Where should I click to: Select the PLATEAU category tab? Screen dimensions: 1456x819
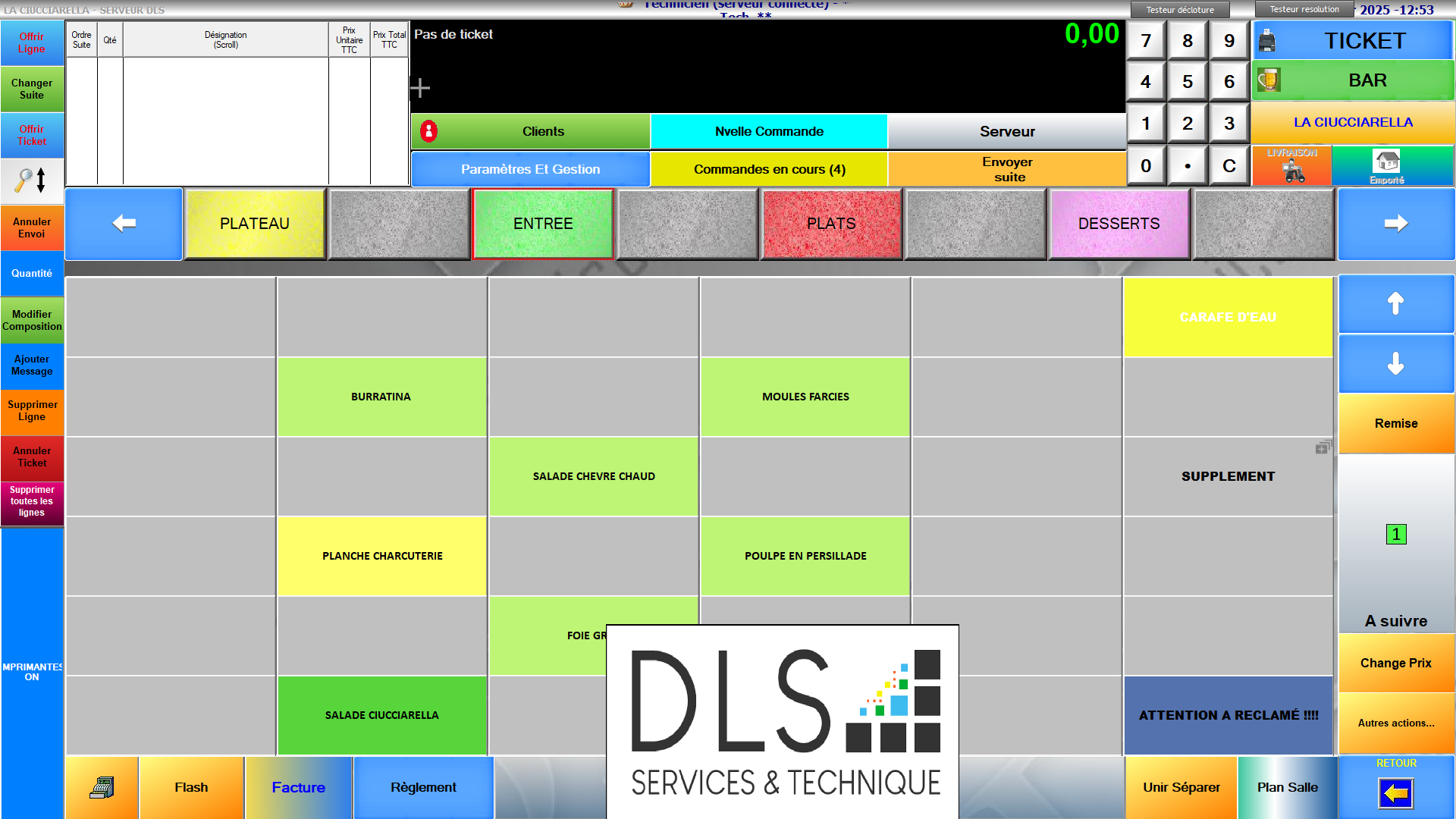[x=255, y=224]
